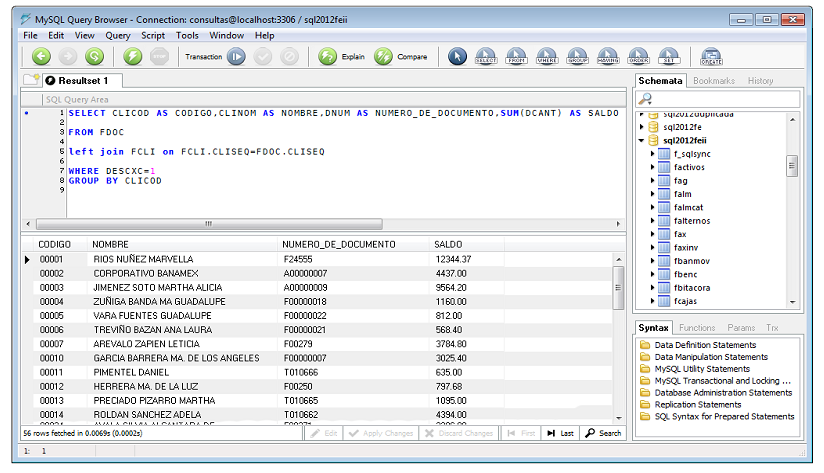Viewport: 824px width, 473px height.
Task: Expand the fag table
Action: (x=653, y=180)
